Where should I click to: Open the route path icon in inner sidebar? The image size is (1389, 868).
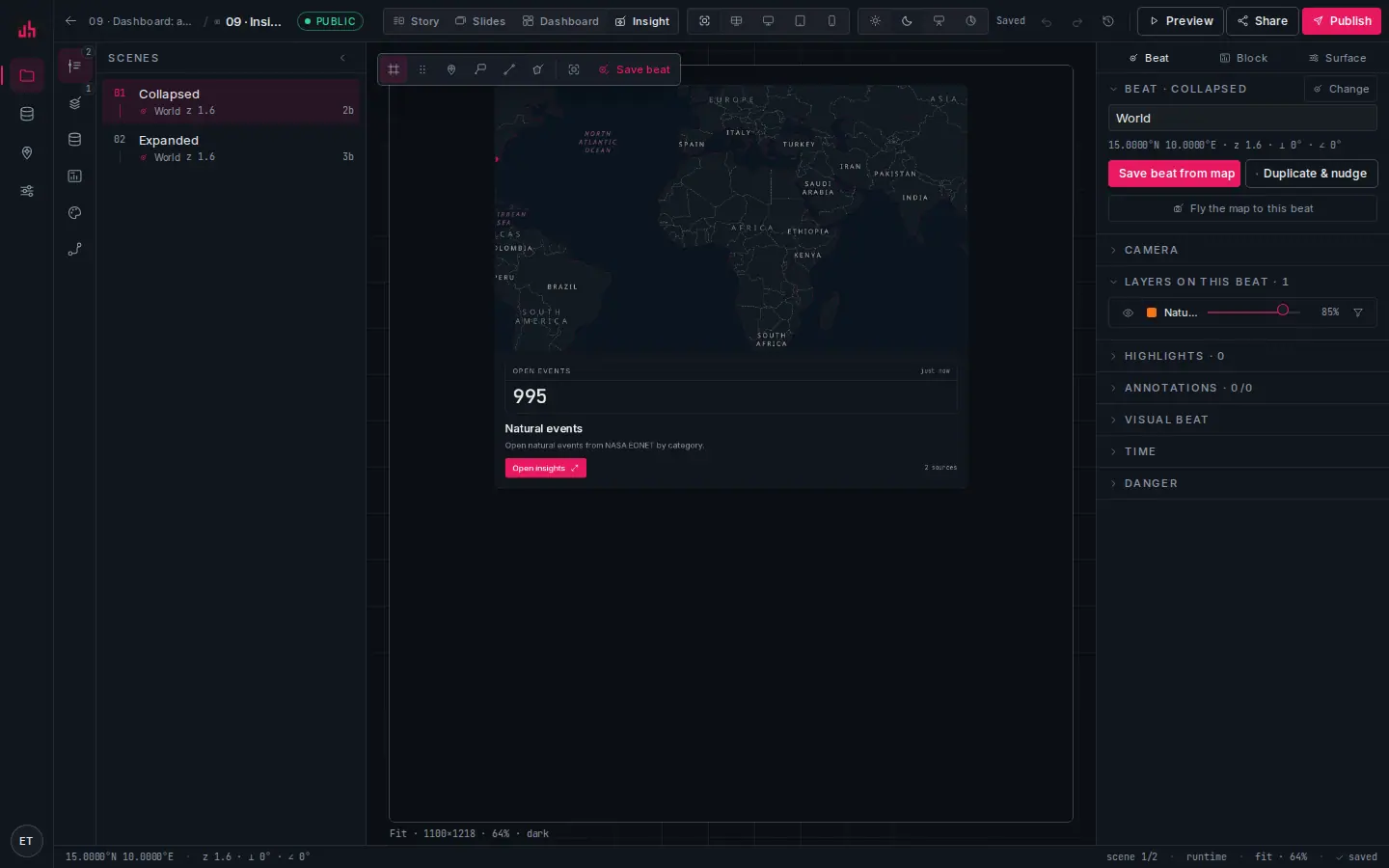coord(75,249)
